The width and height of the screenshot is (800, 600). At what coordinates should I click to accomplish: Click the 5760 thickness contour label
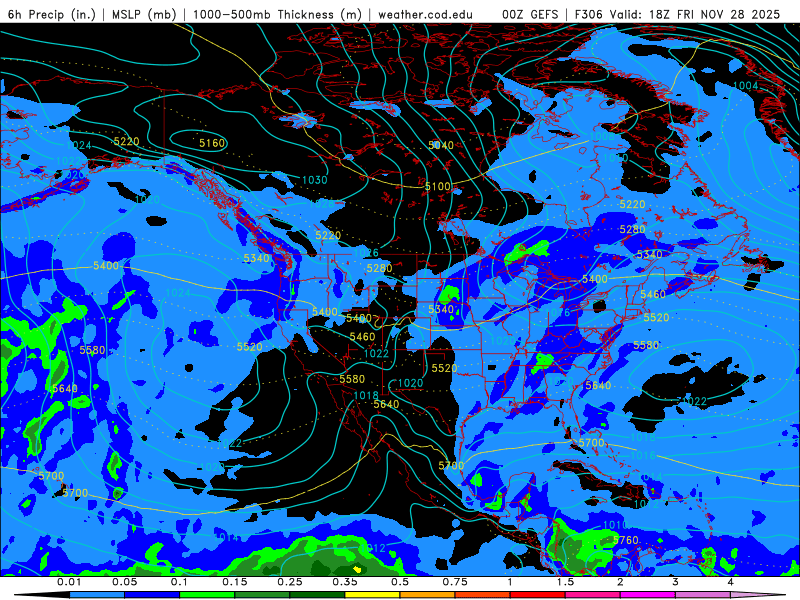[x=626, y=540]
